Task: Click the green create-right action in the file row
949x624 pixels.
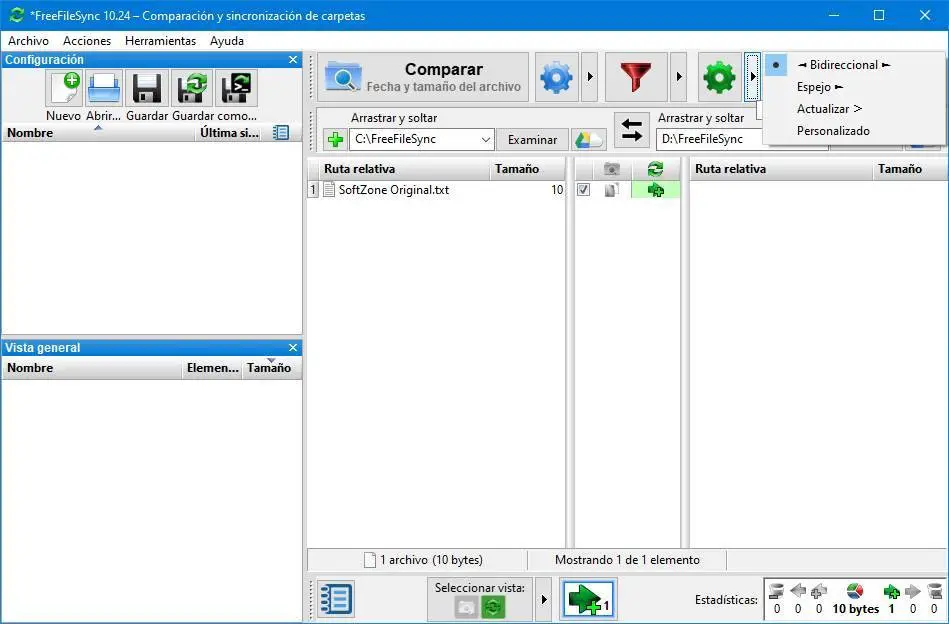Action: [655, 190]
